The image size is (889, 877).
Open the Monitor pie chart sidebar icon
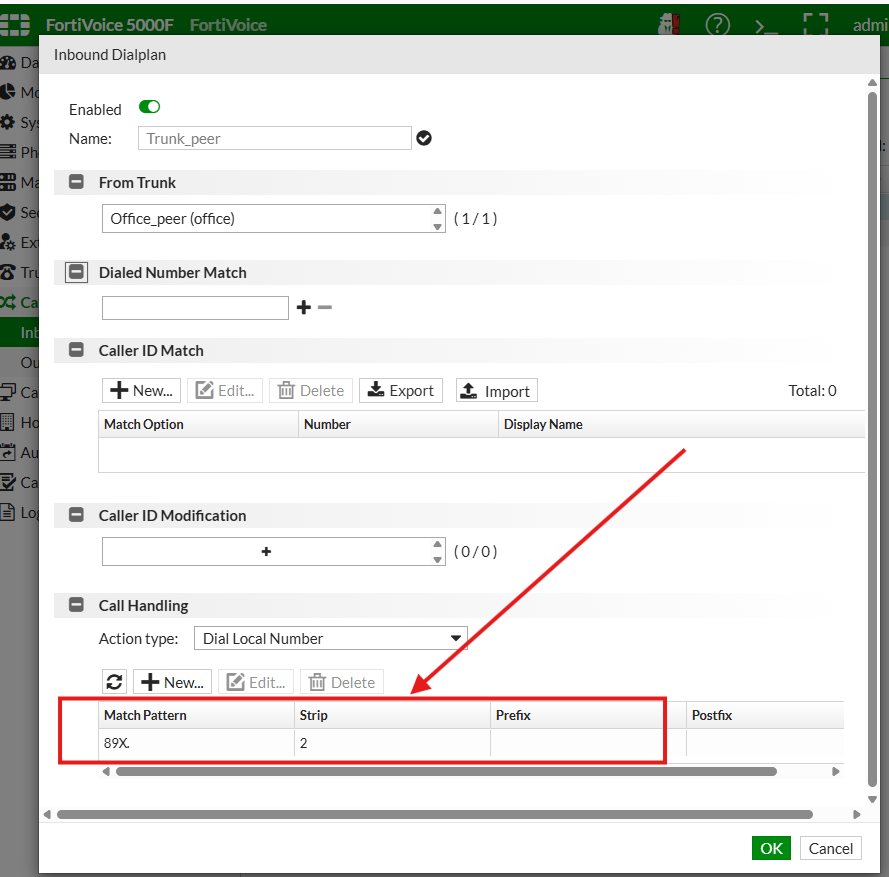pyautogui.click(x=8, y=92)
